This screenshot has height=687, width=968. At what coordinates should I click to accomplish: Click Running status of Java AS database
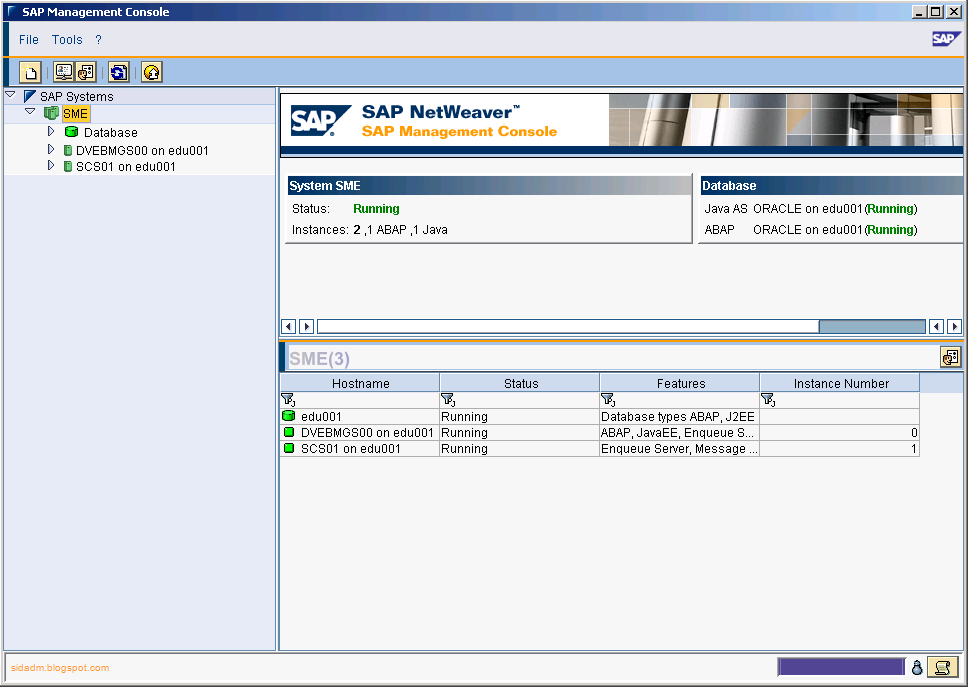[890, 209]
